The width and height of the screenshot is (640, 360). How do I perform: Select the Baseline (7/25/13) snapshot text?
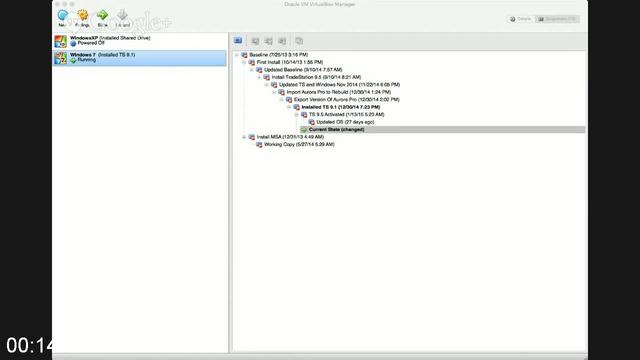(x=278, y=55)
